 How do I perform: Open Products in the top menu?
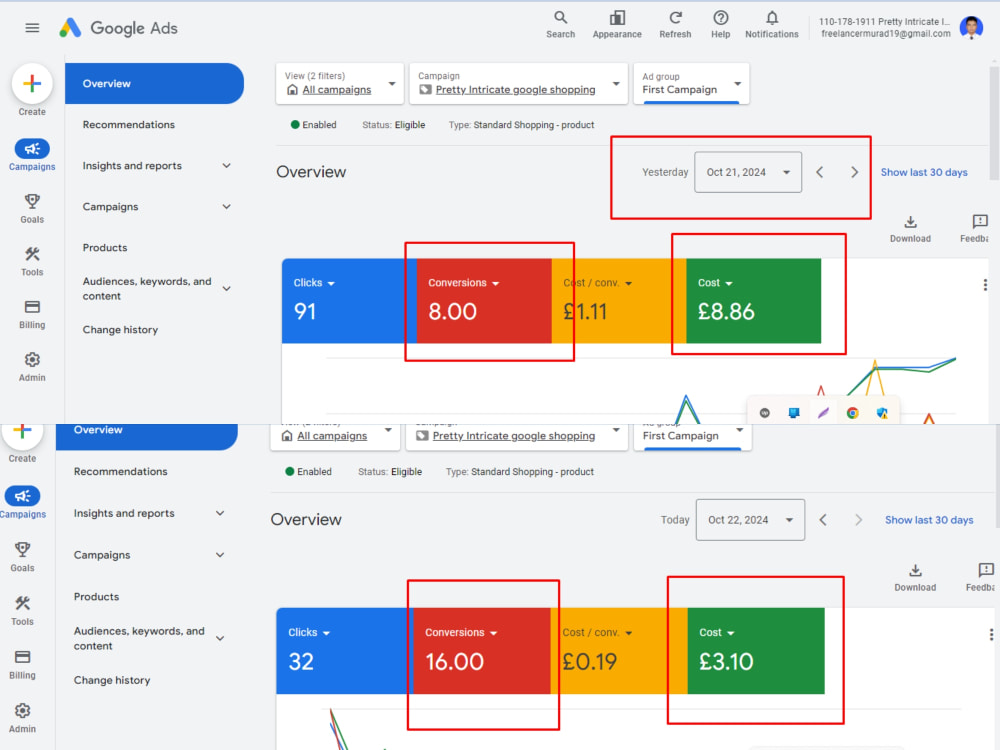105,247
